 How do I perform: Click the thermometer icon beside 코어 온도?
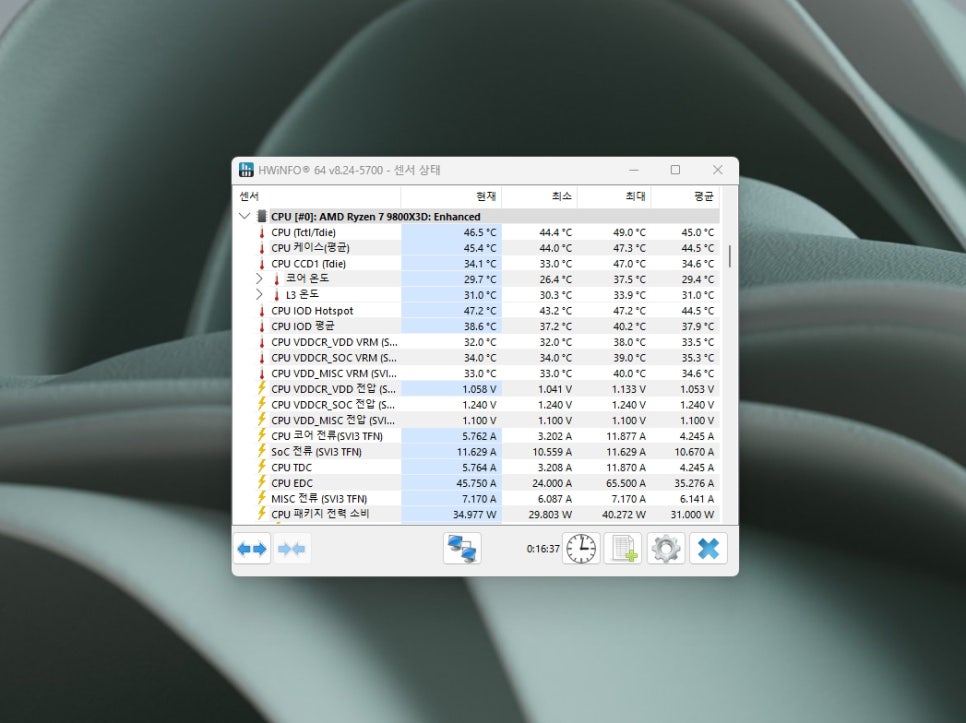[x=277, y=280]
